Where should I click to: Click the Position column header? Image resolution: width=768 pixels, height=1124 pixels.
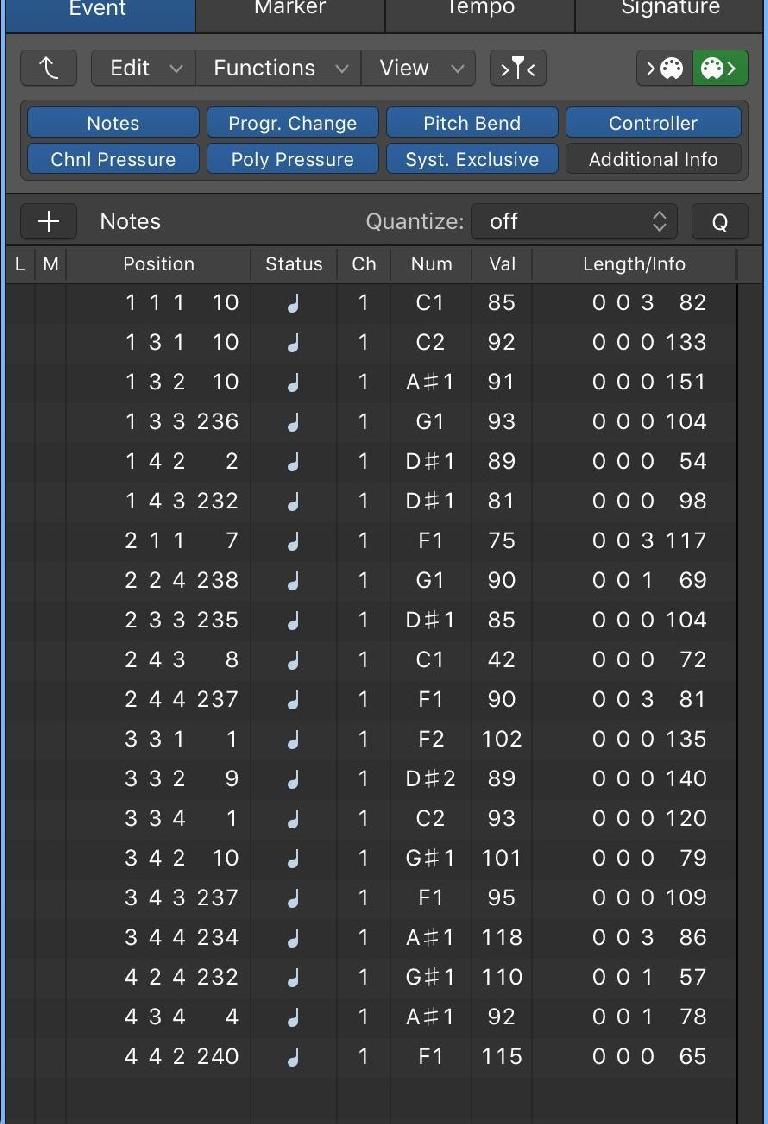(158, 264)
